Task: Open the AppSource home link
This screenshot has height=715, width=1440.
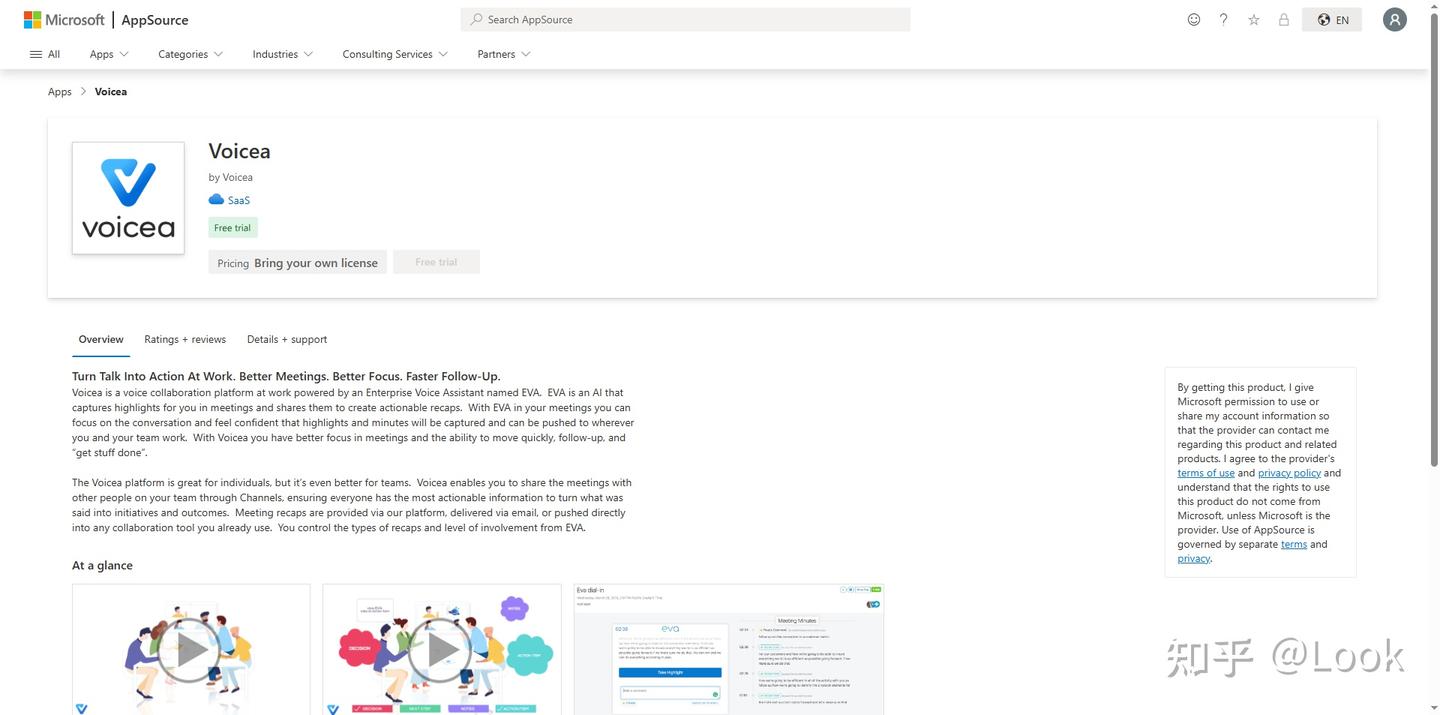Action: coord(155,20)
